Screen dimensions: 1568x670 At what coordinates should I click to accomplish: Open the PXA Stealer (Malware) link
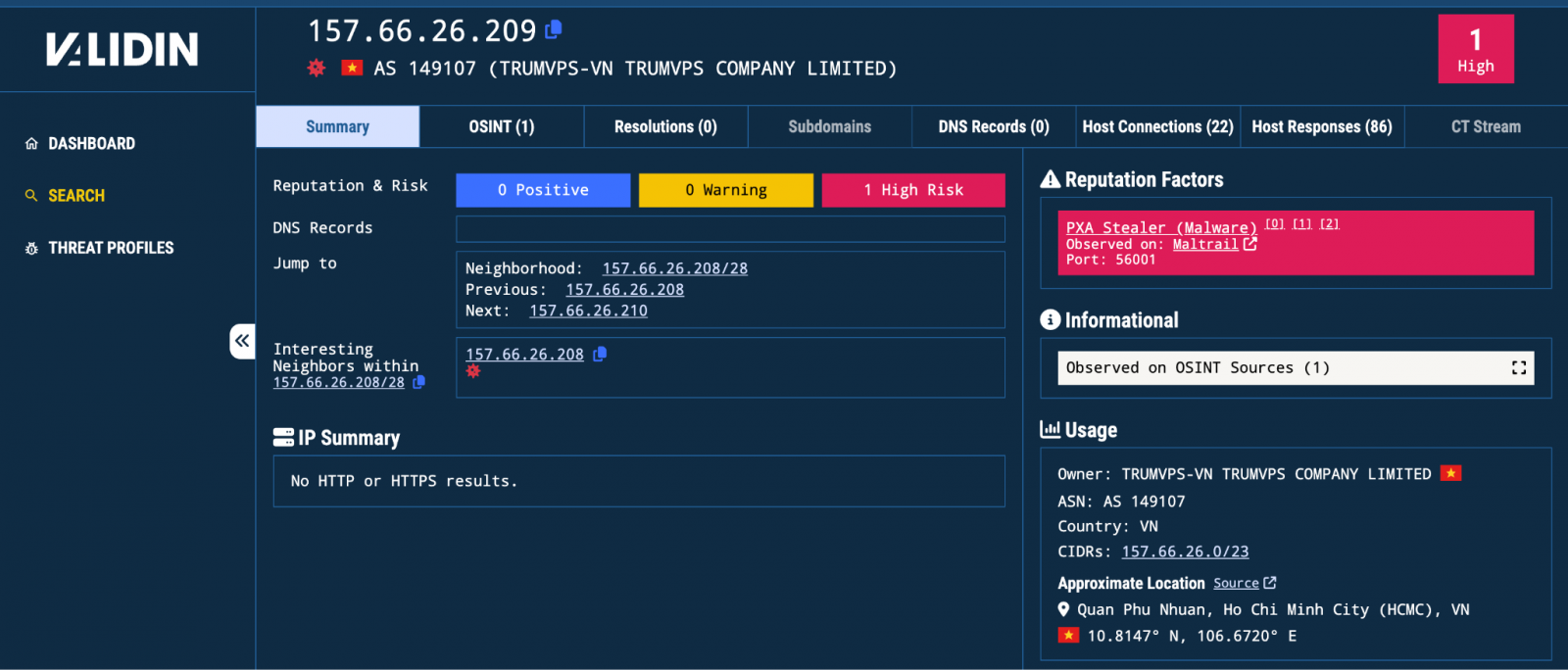(1160, 227)
